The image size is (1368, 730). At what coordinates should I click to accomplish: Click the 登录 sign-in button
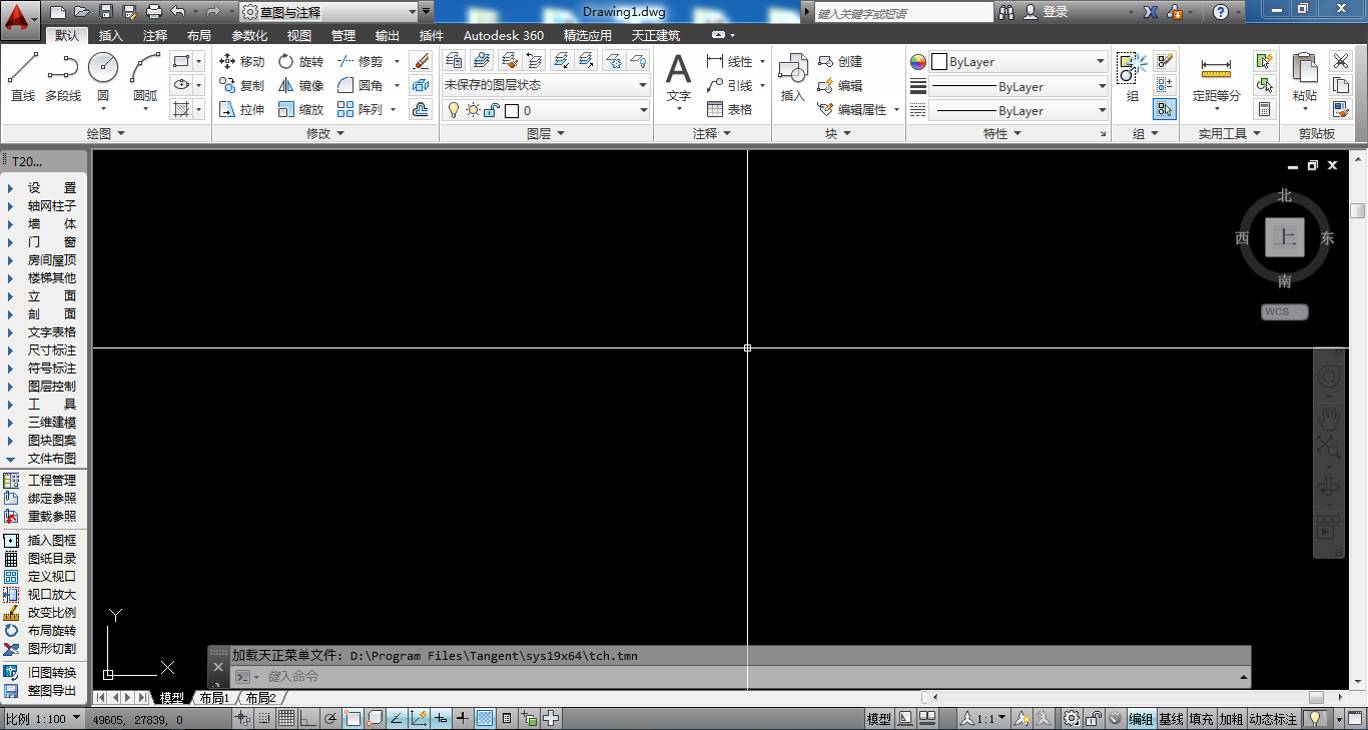pos(1047,12)
